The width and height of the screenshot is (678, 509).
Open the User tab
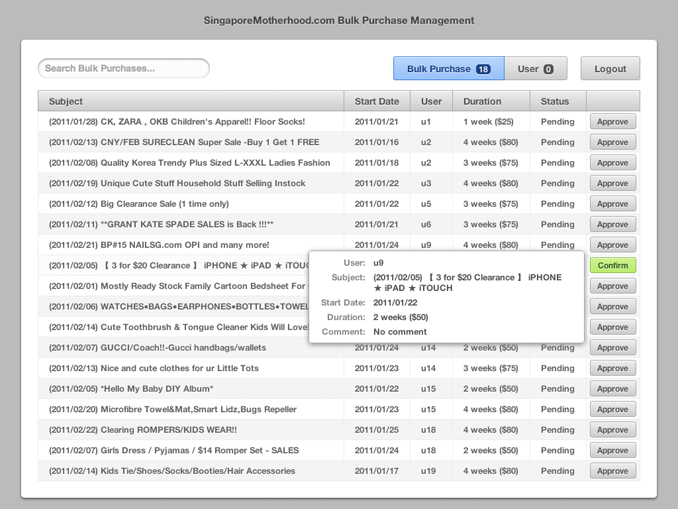(x=536, y=68)
